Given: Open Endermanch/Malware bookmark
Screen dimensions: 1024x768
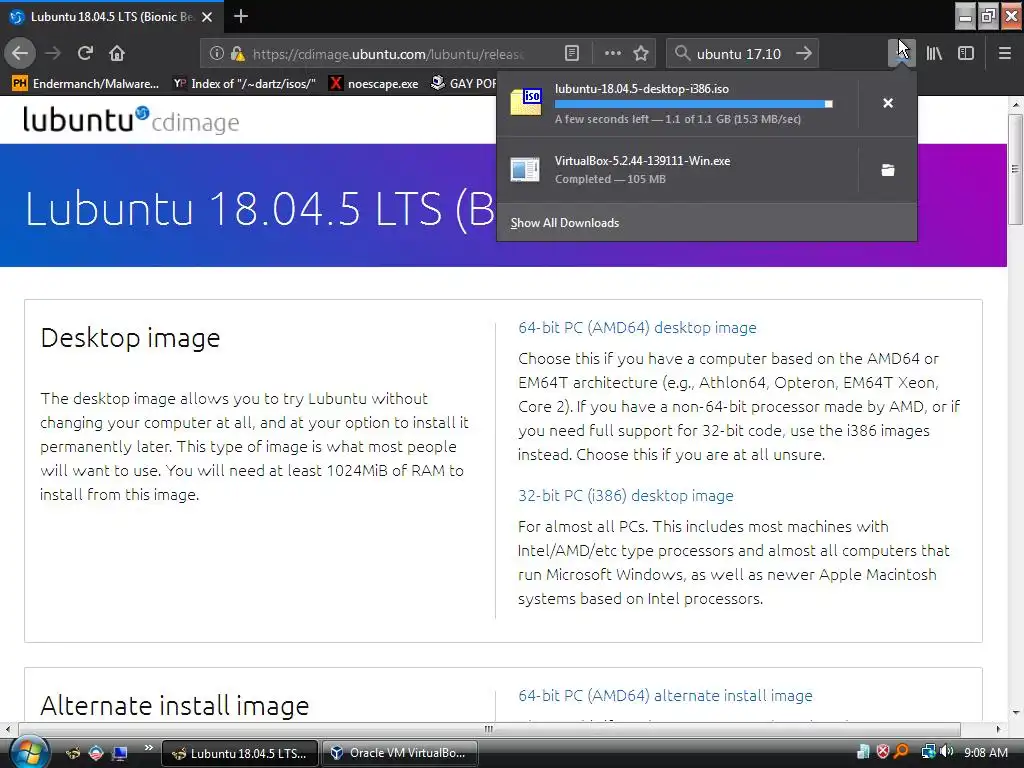Looking at the screenshot, I should point(86,84).
